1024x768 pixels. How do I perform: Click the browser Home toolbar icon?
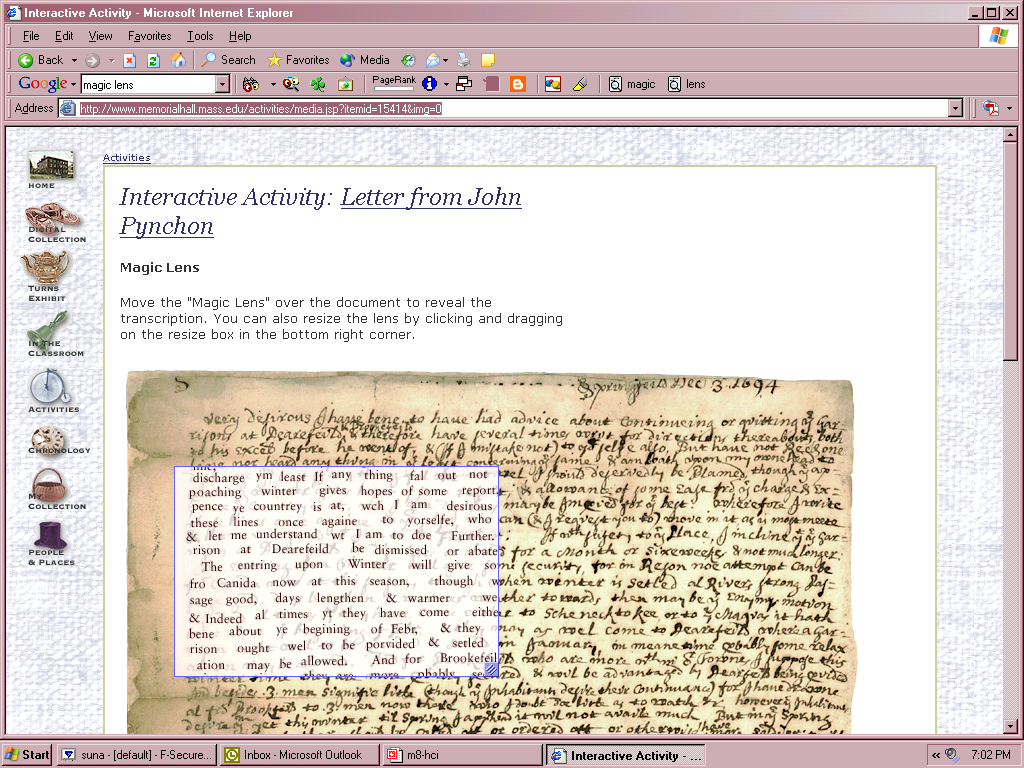[x=178, y=60]
